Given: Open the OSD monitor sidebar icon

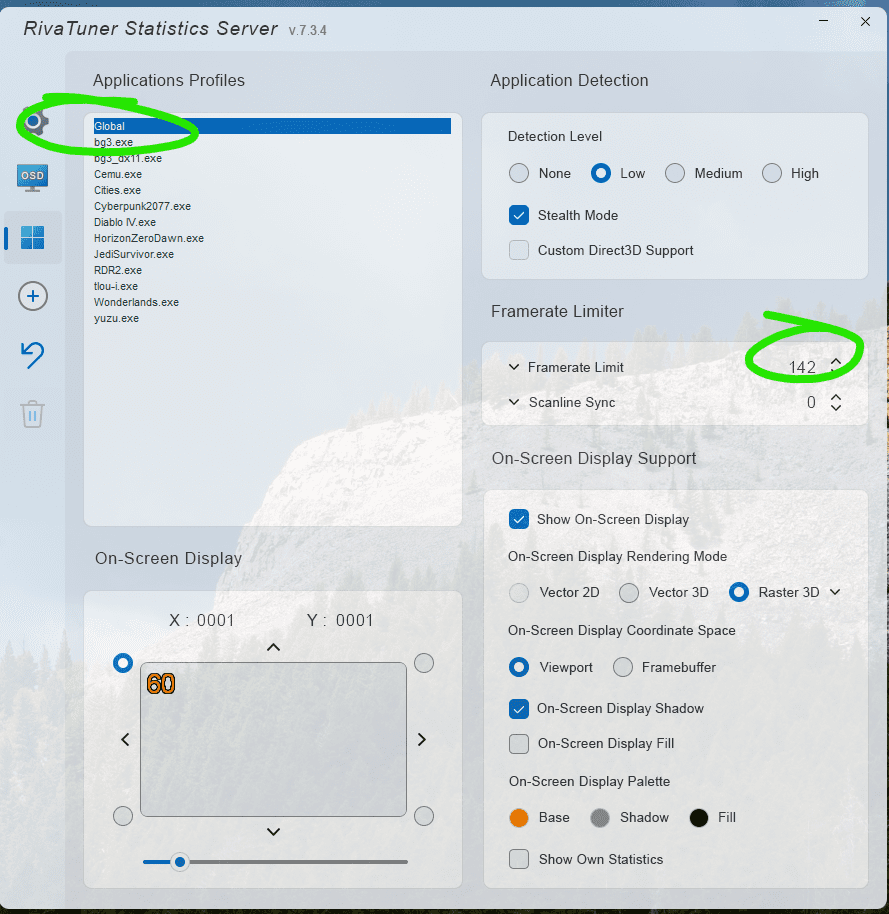Looking at the screenshot, I should tap(33, 177).
